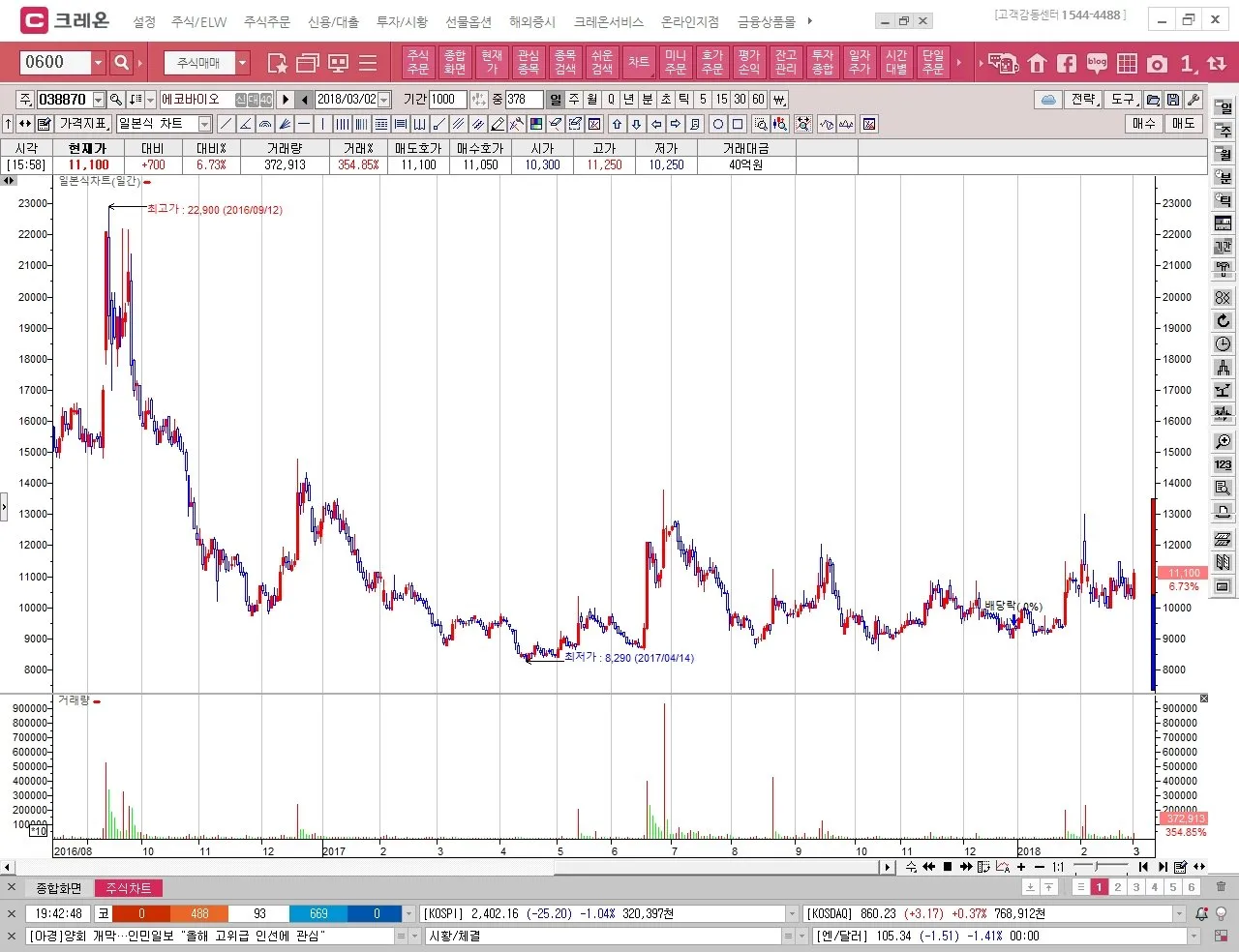Click the refresh icon in right sidebar
Screen dimensions: 1239x952
point(1224,321)
